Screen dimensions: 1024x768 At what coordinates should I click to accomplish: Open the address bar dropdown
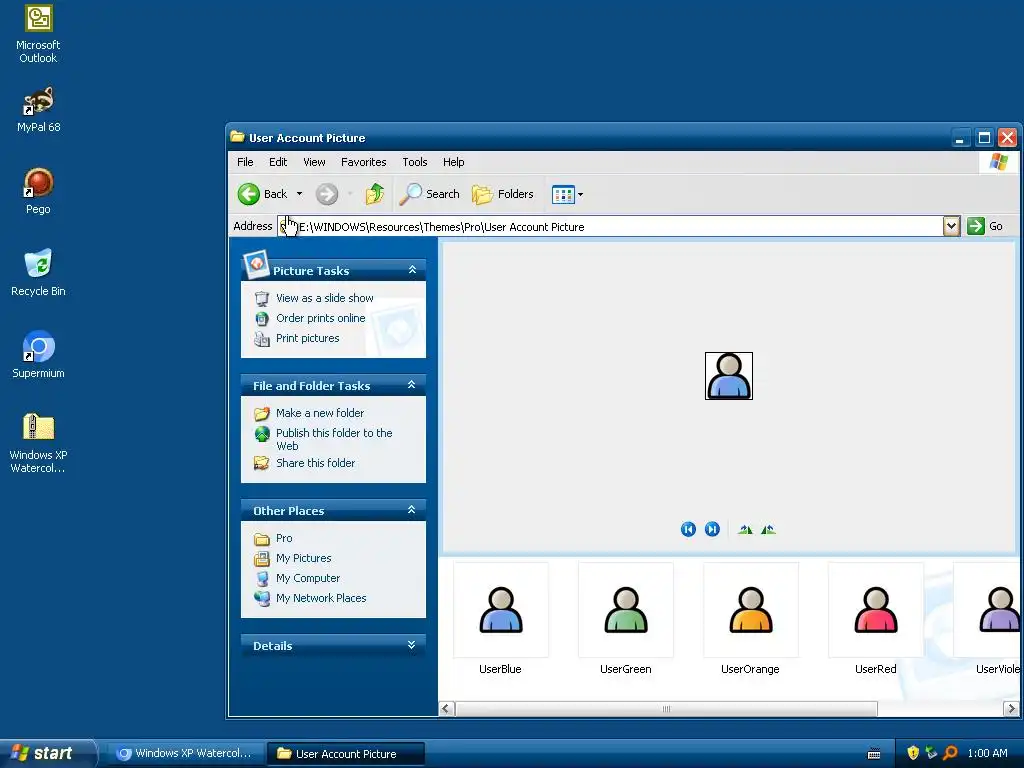pyautogui.click(x=952, y=226)
